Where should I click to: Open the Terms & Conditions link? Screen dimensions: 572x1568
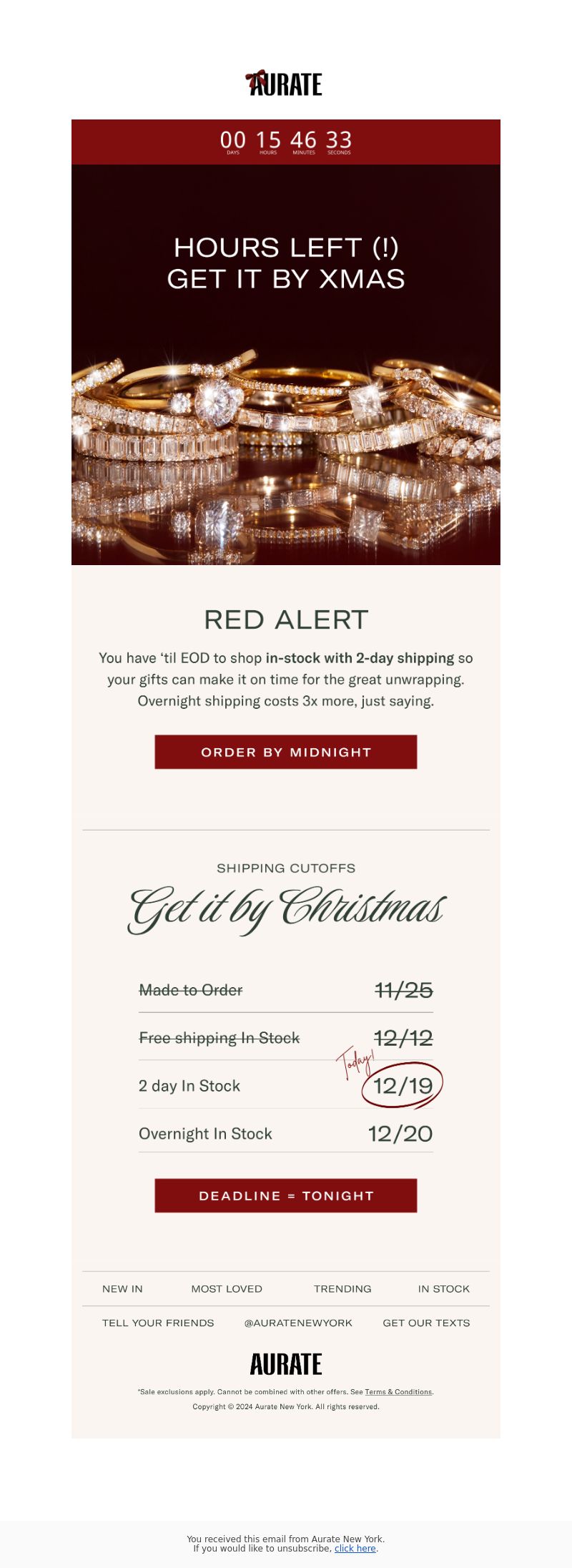(398, 1392)
